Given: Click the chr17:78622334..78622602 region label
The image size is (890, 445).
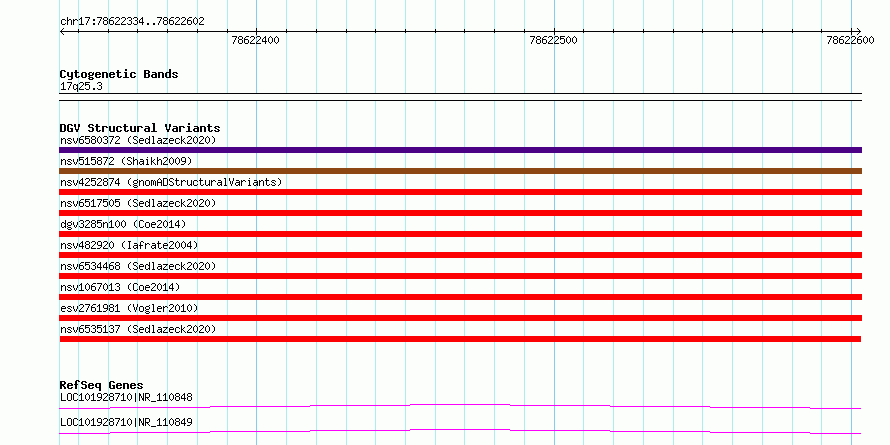Looking at the screenshot, I should pyautogui.click(x=132, y=22).
